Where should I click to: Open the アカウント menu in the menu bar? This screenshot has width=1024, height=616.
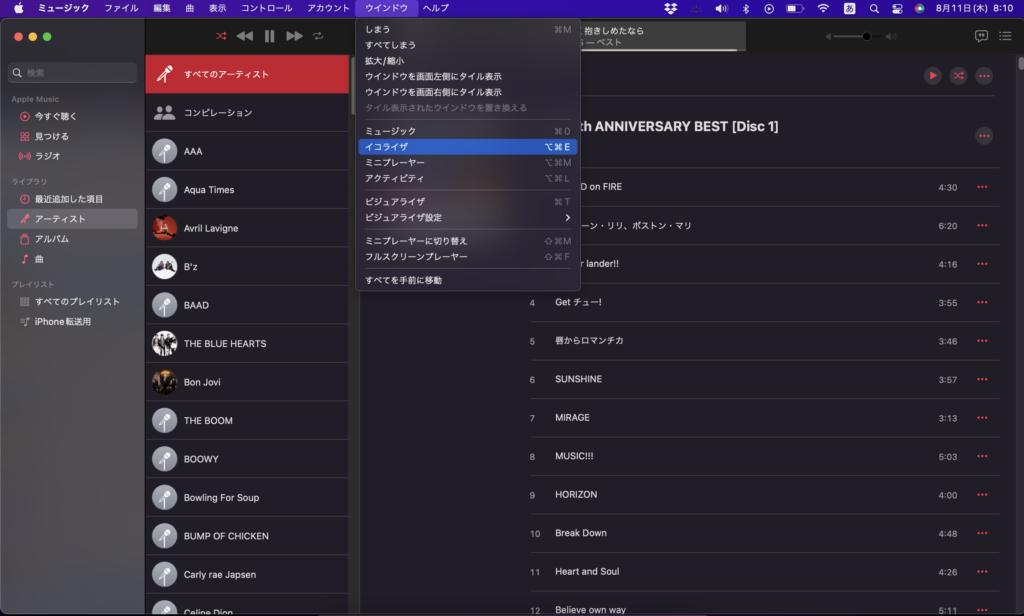pos(328,8)
